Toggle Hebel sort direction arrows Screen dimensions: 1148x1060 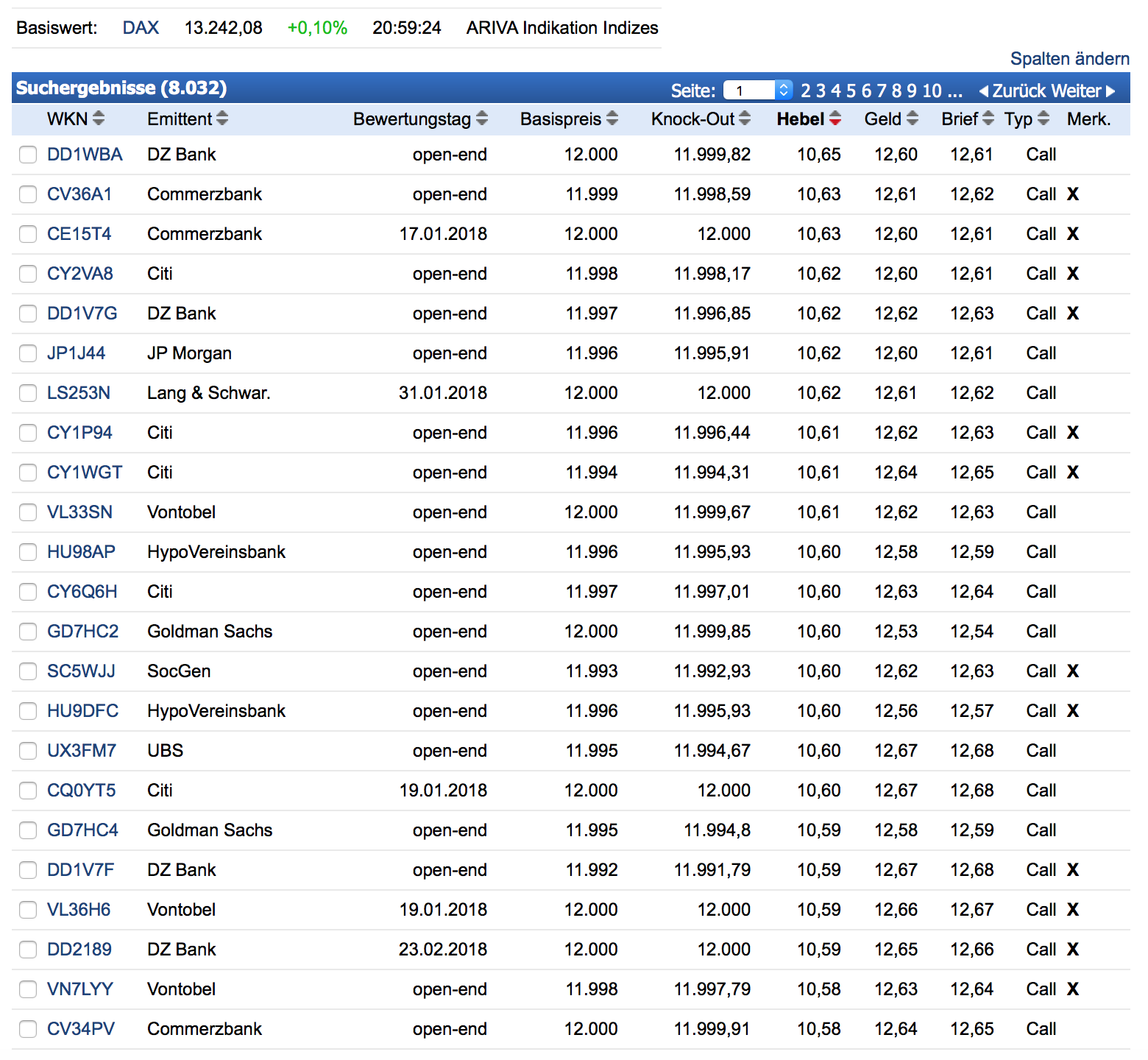coord(835,119)
